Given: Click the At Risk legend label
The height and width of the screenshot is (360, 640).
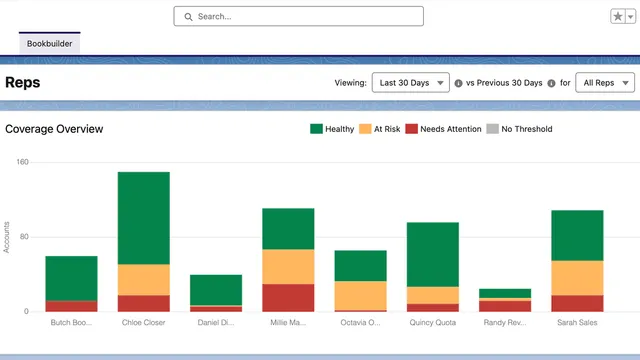Looking at the screenshot, I should [387, 129].
